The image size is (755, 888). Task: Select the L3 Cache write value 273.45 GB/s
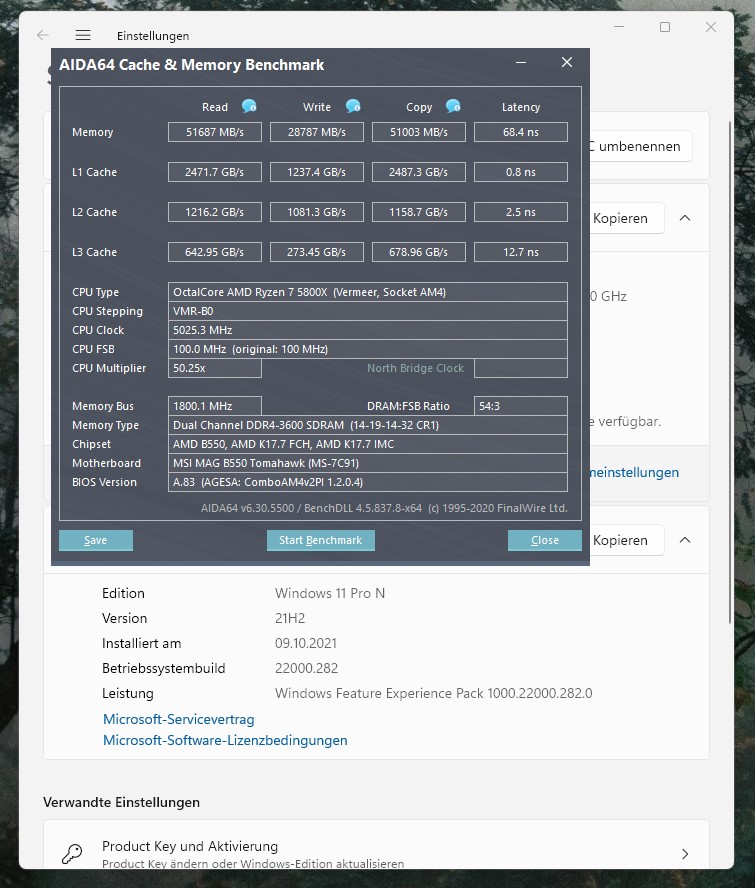pyautogui.click(x=317, y=252)
